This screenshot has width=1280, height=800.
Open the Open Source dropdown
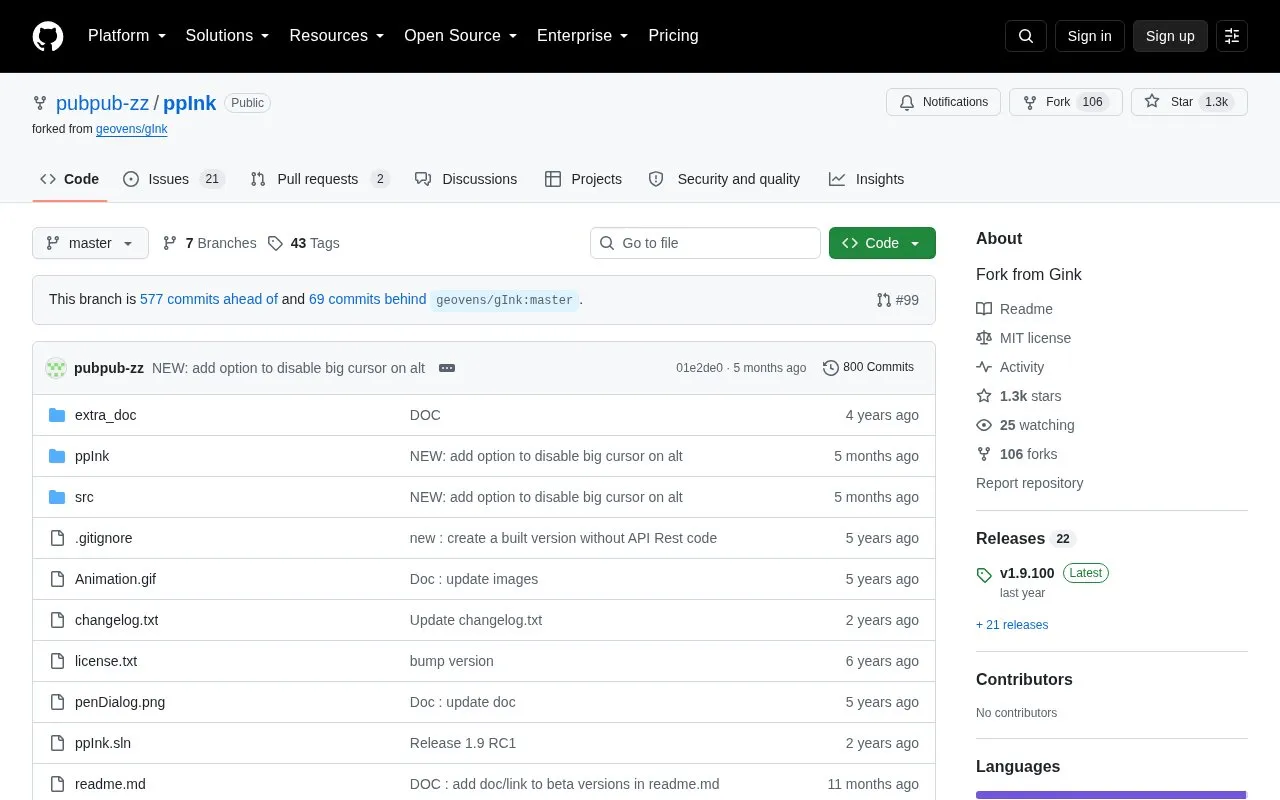coord(461,36)
